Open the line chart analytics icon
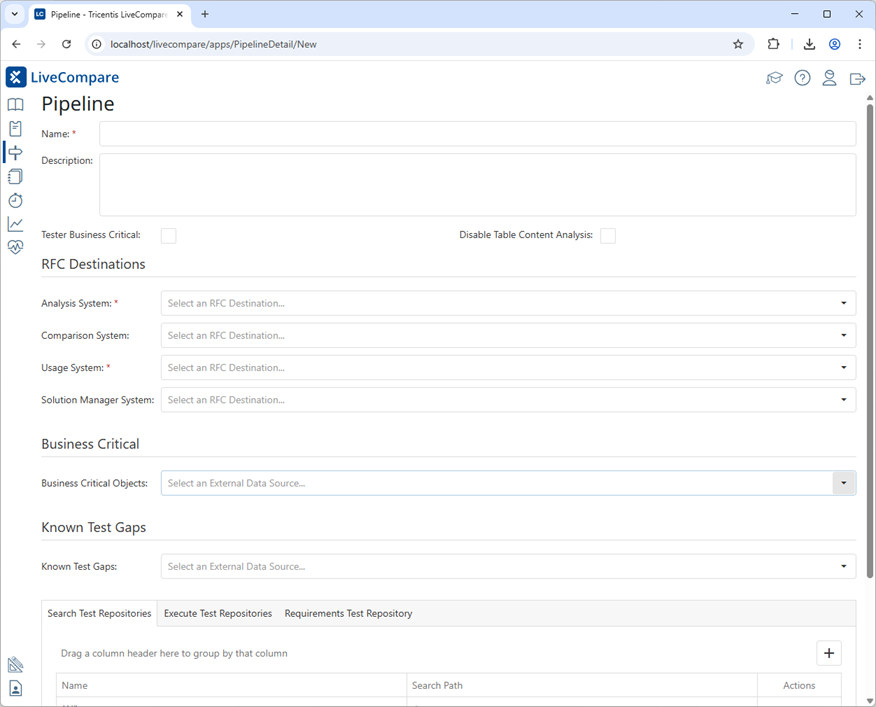 15,224
